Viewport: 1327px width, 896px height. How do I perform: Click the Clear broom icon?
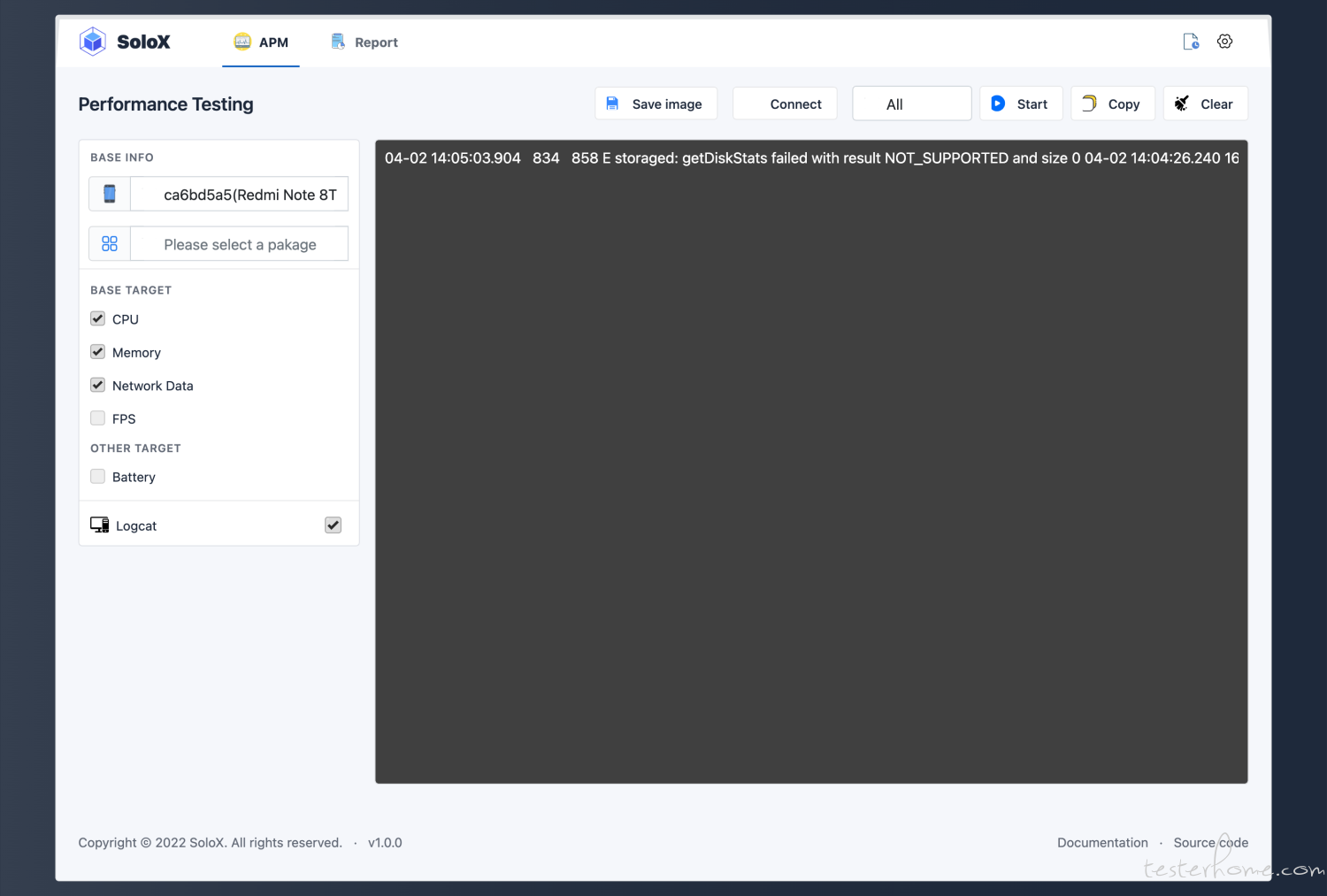pyautogui.click(x=1181, y=103)
